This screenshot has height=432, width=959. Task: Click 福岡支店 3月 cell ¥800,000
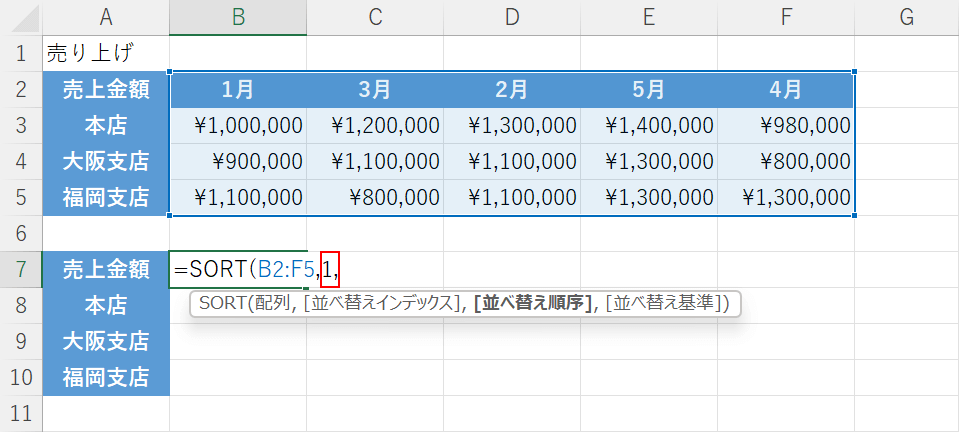pos(375,198)
